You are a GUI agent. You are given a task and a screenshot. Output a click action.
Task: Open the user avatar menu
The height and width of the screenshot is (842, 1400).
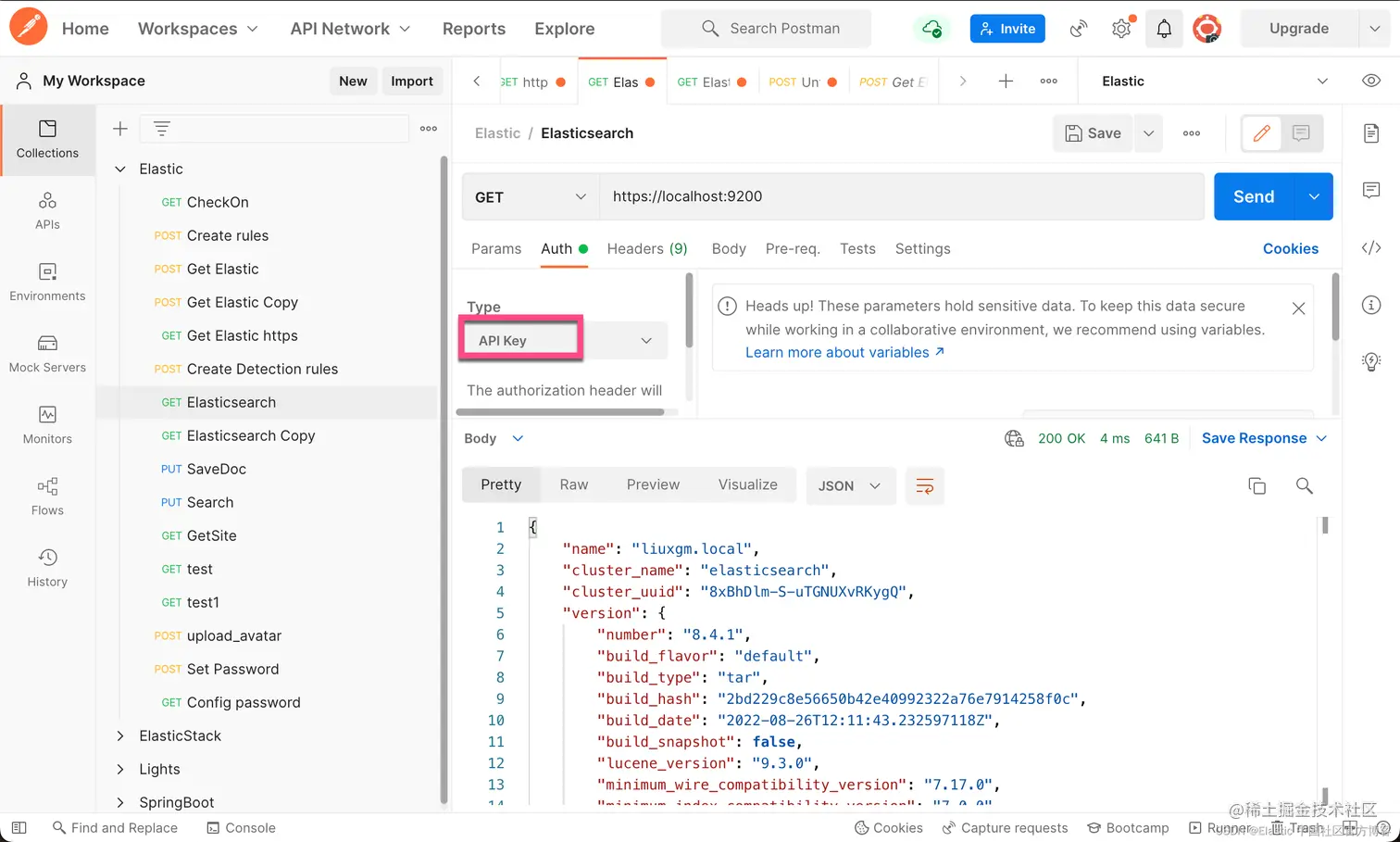click(x=1206, y=29)
